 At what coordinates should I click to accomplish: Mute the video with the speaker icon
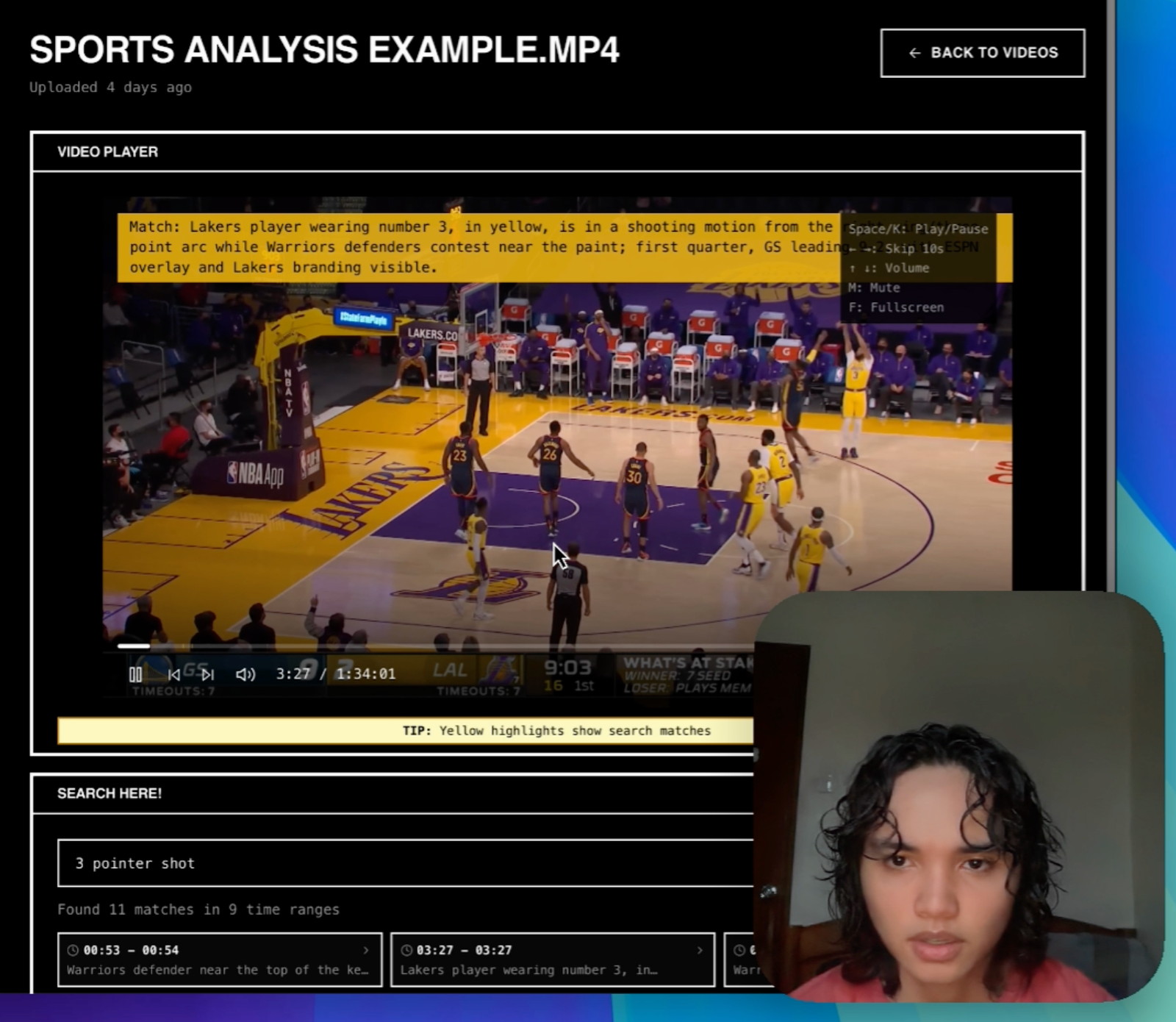tap(245, 674)
